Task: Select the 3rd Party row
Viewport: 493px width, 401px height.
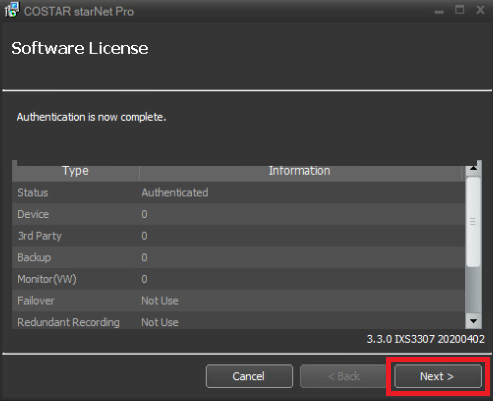Action: (239, 236)
